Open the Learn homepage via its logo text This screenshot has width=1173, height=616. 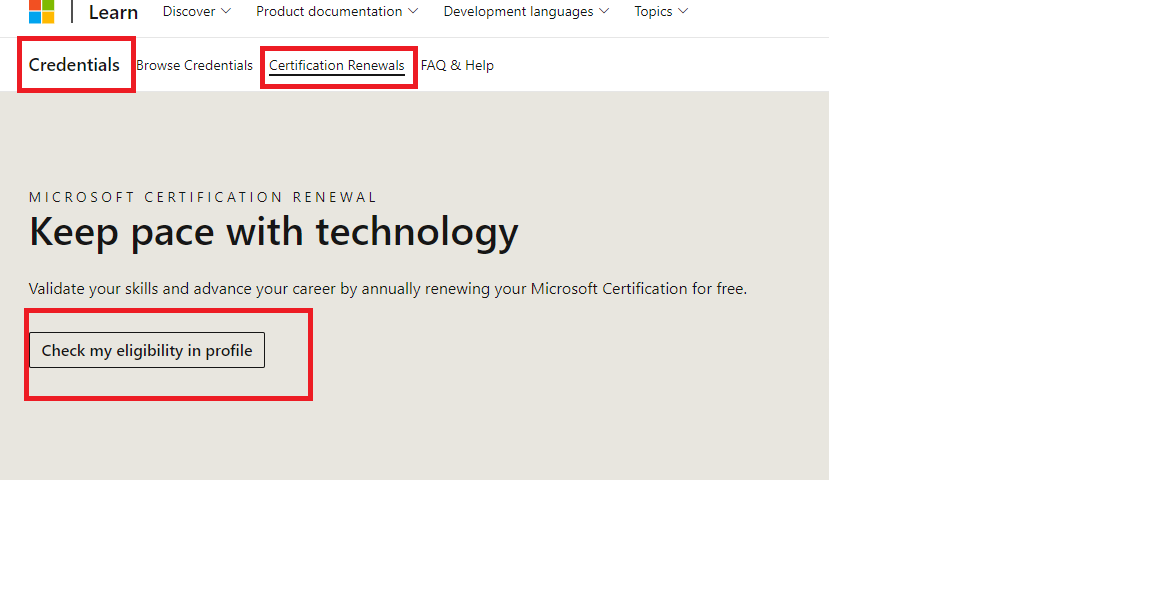pos(113,12)
